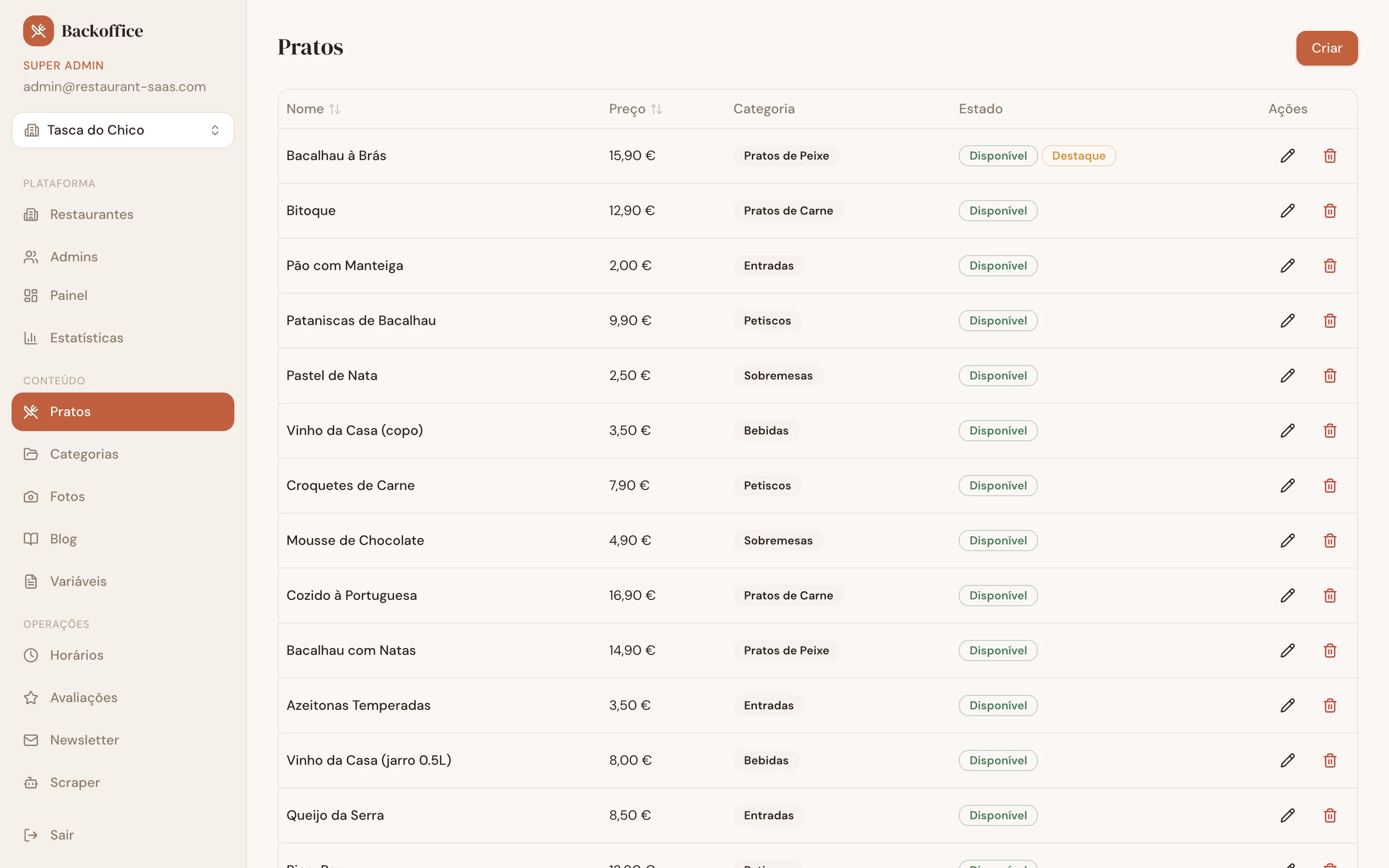
Task: Open the Newsletter section
Action: point(84,739)
